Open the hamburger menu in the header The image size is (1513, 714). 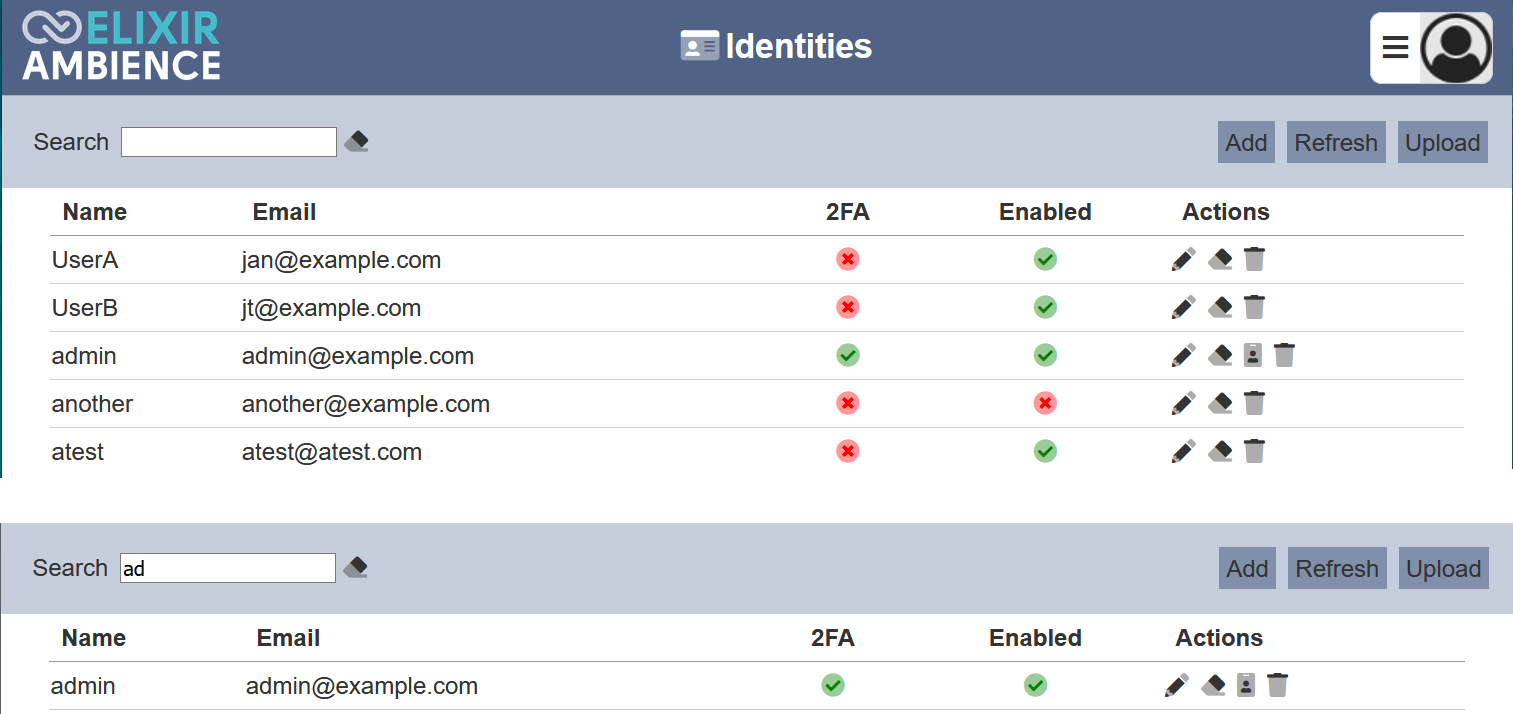click(1395, 47)
